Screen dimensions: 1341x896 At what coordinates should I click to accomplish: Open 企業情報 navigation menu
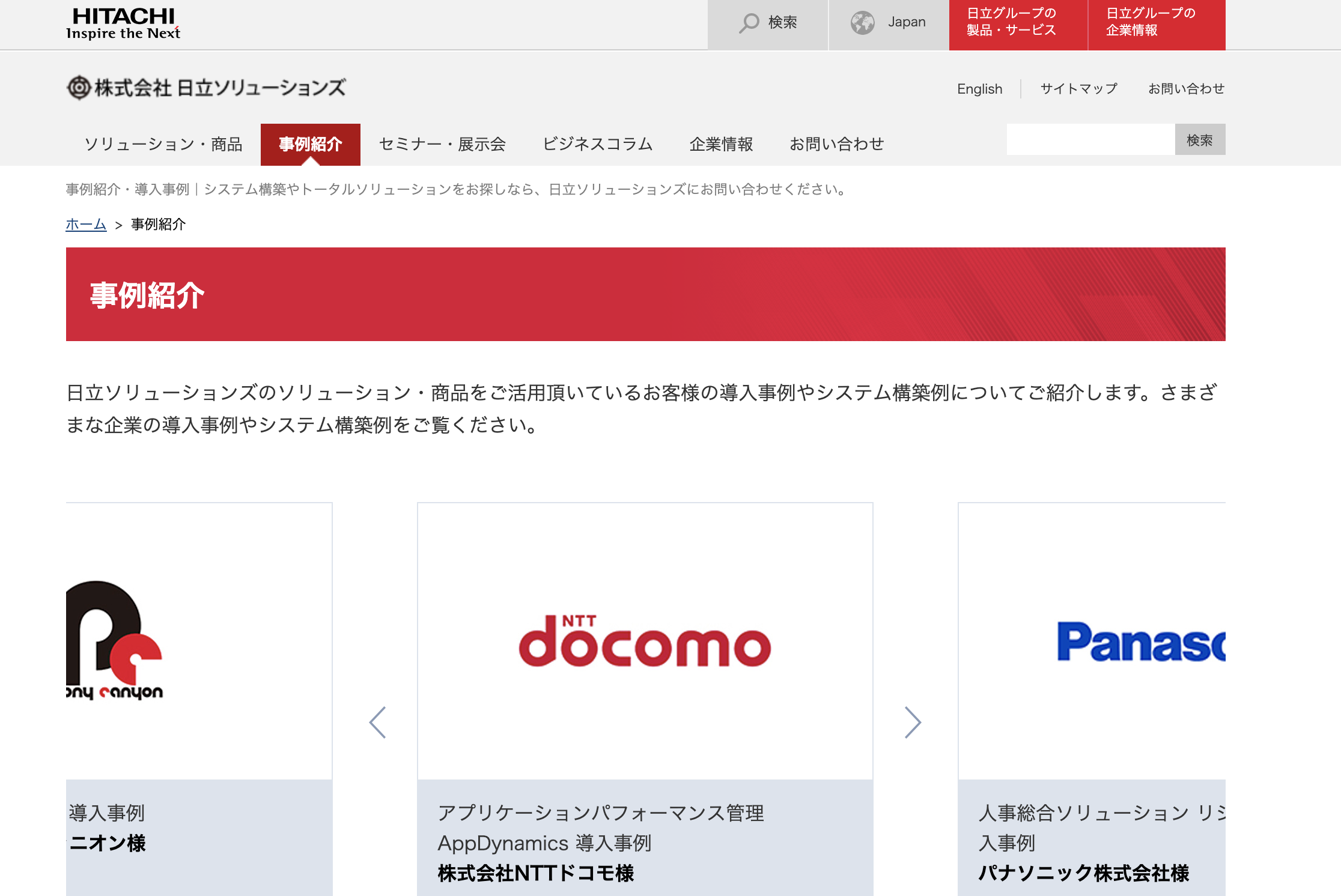click(x=721, y=144)
